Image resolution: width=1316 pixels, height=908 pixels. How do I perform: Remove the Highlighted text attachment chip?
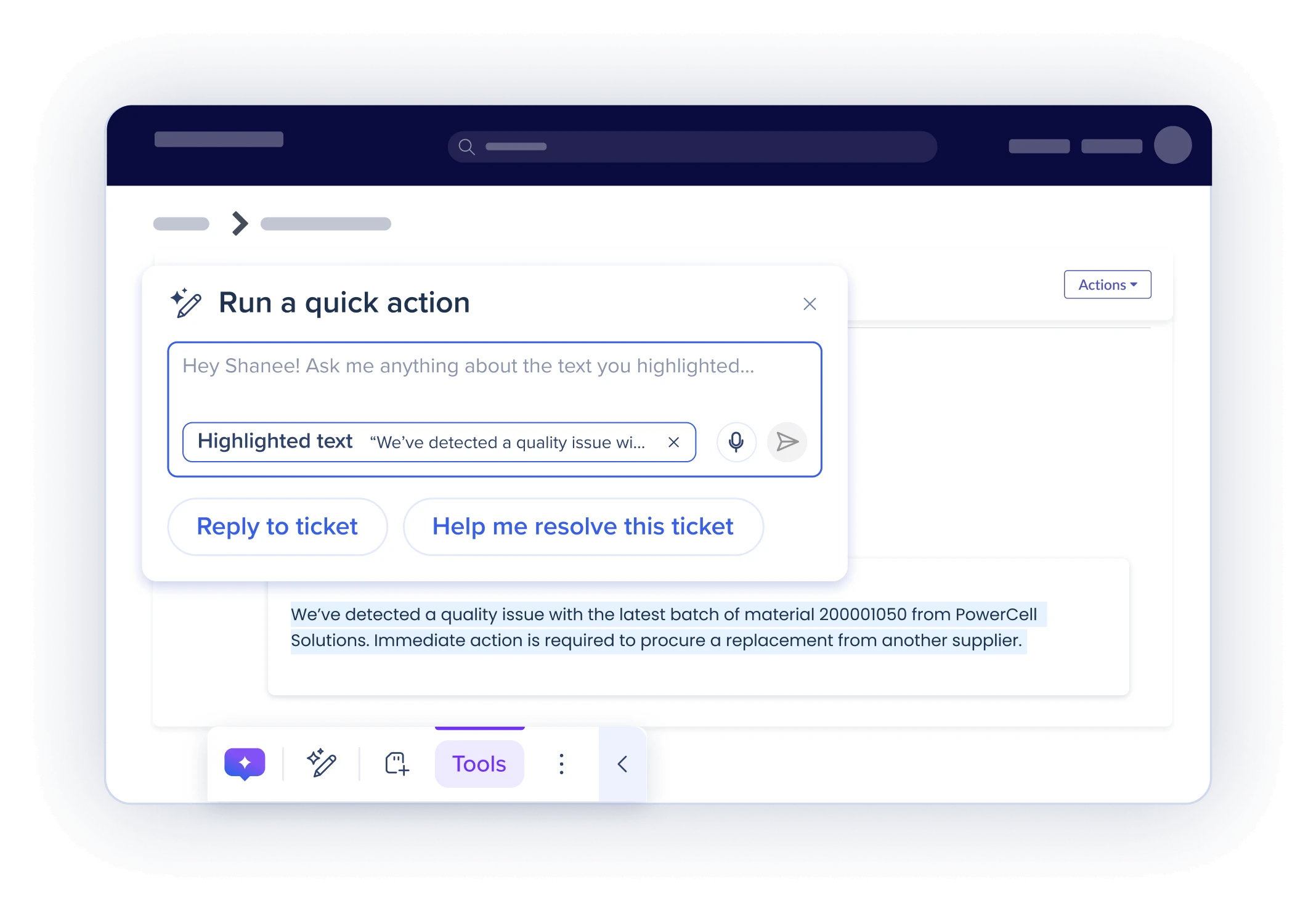(x=673, y=442)
